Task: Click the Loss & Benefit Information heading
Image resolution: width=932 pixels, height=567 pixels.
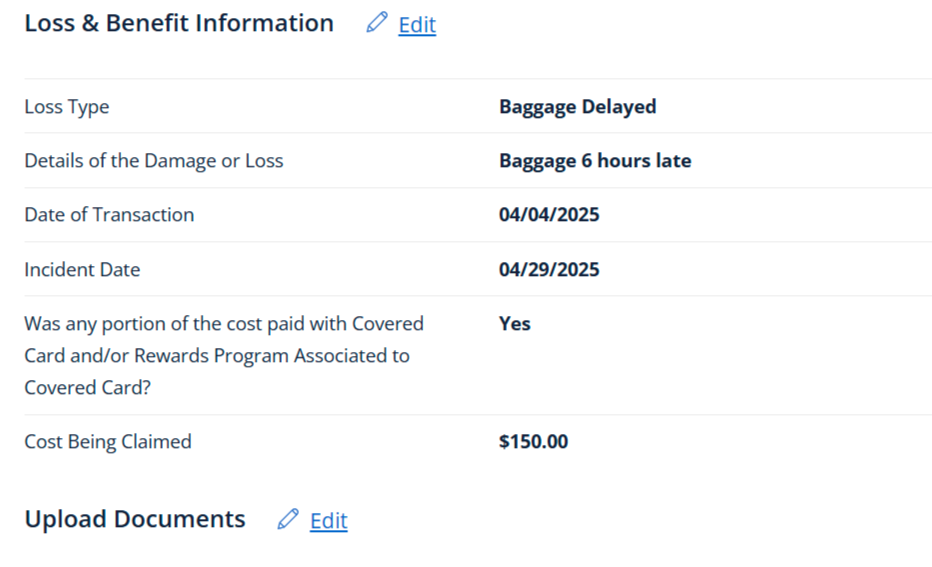Action: pos(179,23)
